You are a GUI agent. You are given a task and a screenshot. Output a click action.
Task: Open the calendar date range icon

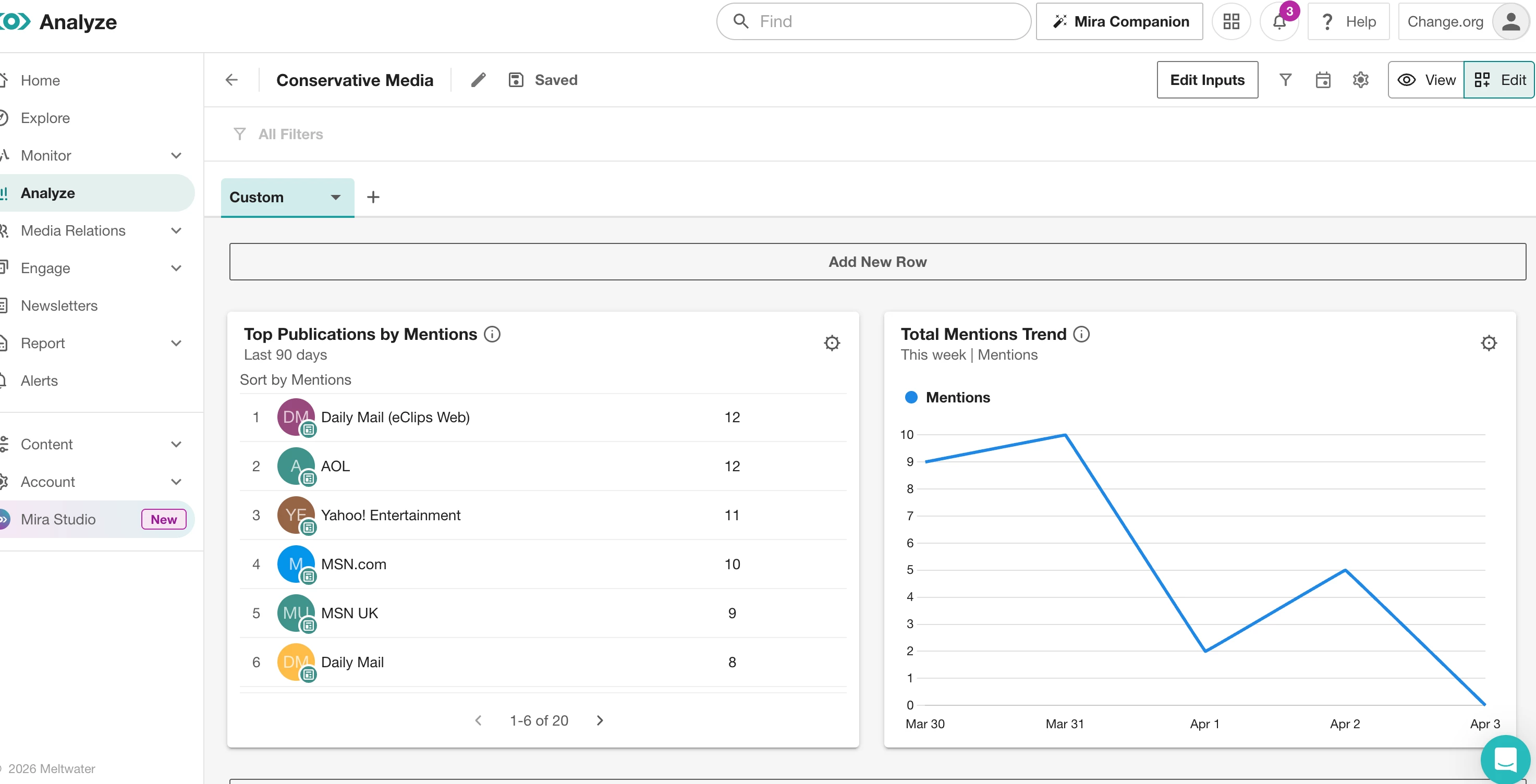(x=1323, y=80)
